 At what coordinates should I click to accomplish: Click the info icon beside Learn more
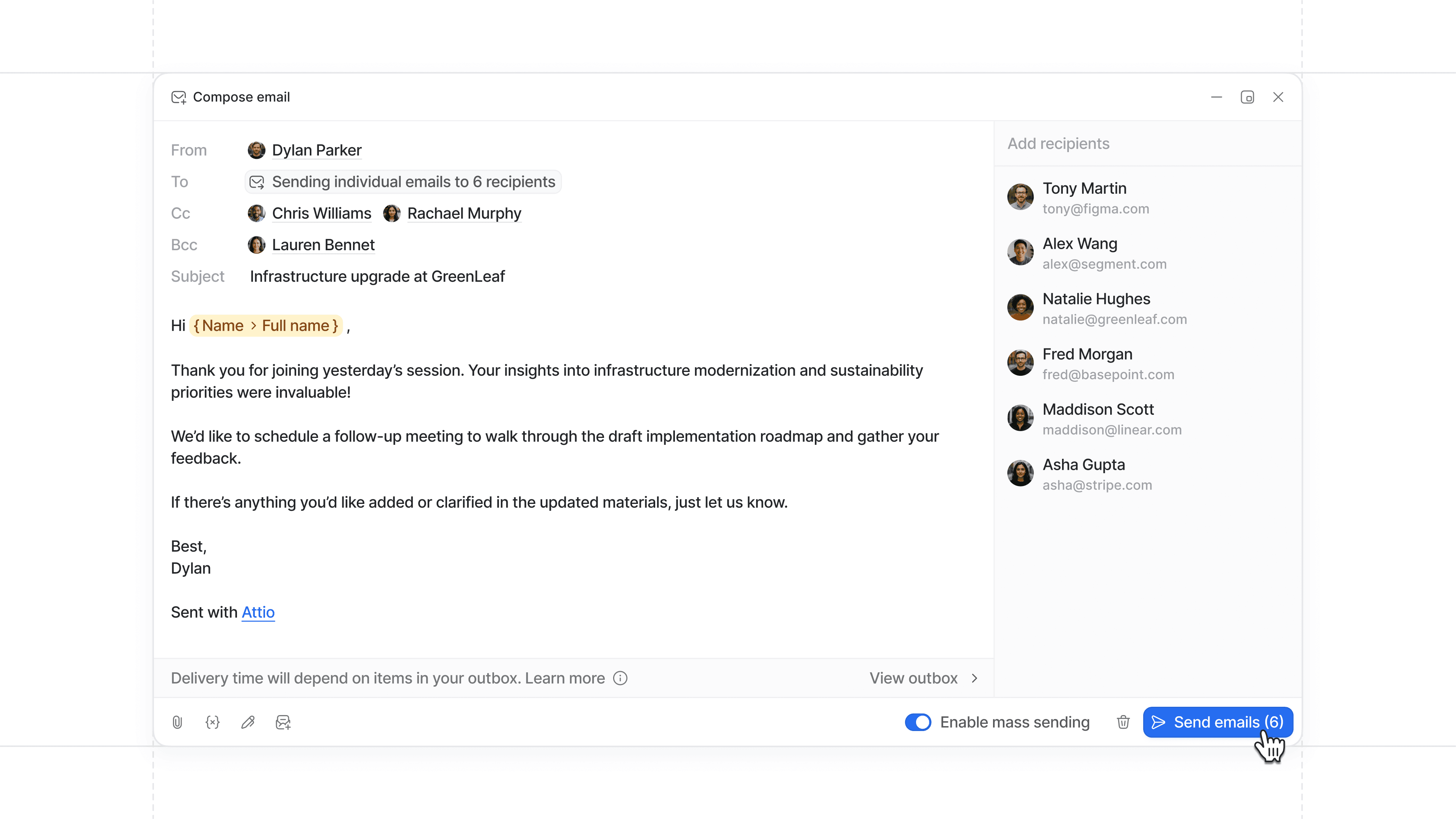620,678
